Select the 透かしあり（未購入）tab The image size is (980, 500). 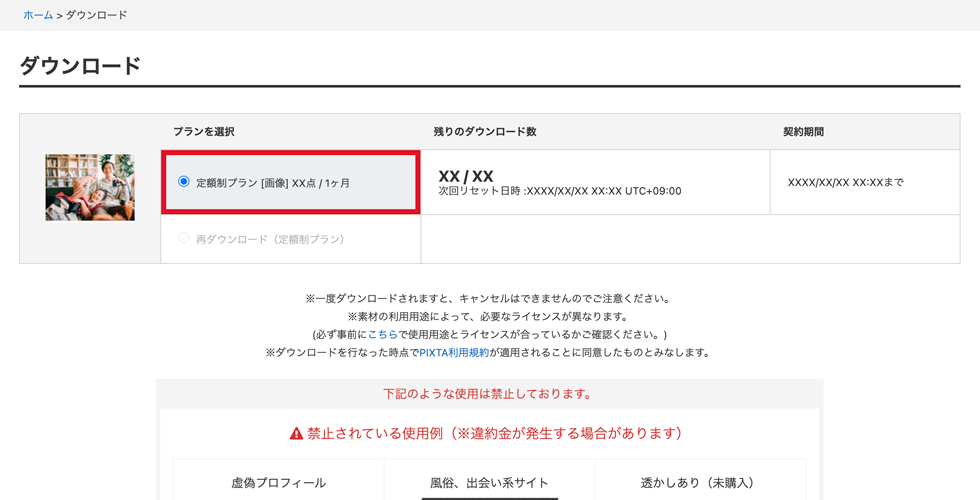(700, 482)
